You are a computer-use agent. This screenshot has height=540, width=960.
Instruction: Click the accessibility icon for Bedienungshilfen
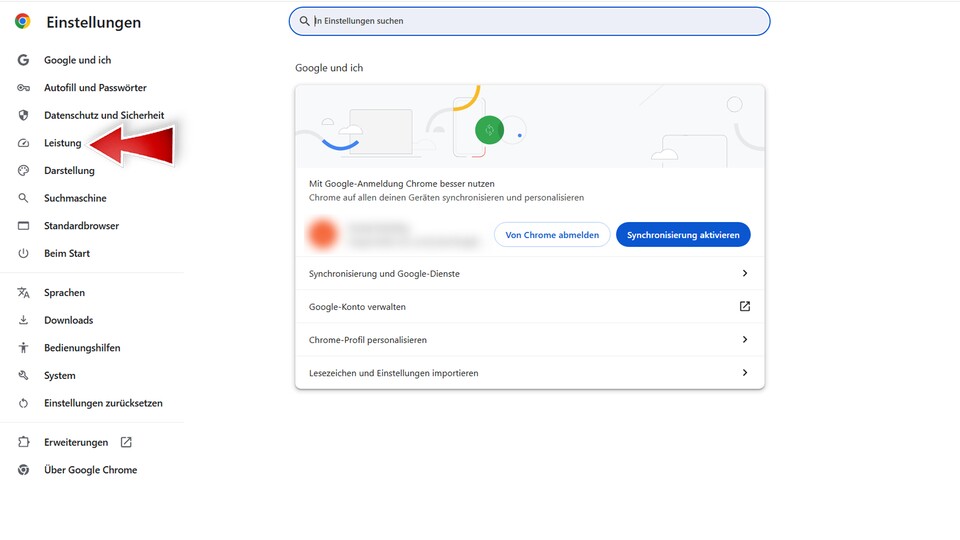pyautogui.click(x=23, y=348)
